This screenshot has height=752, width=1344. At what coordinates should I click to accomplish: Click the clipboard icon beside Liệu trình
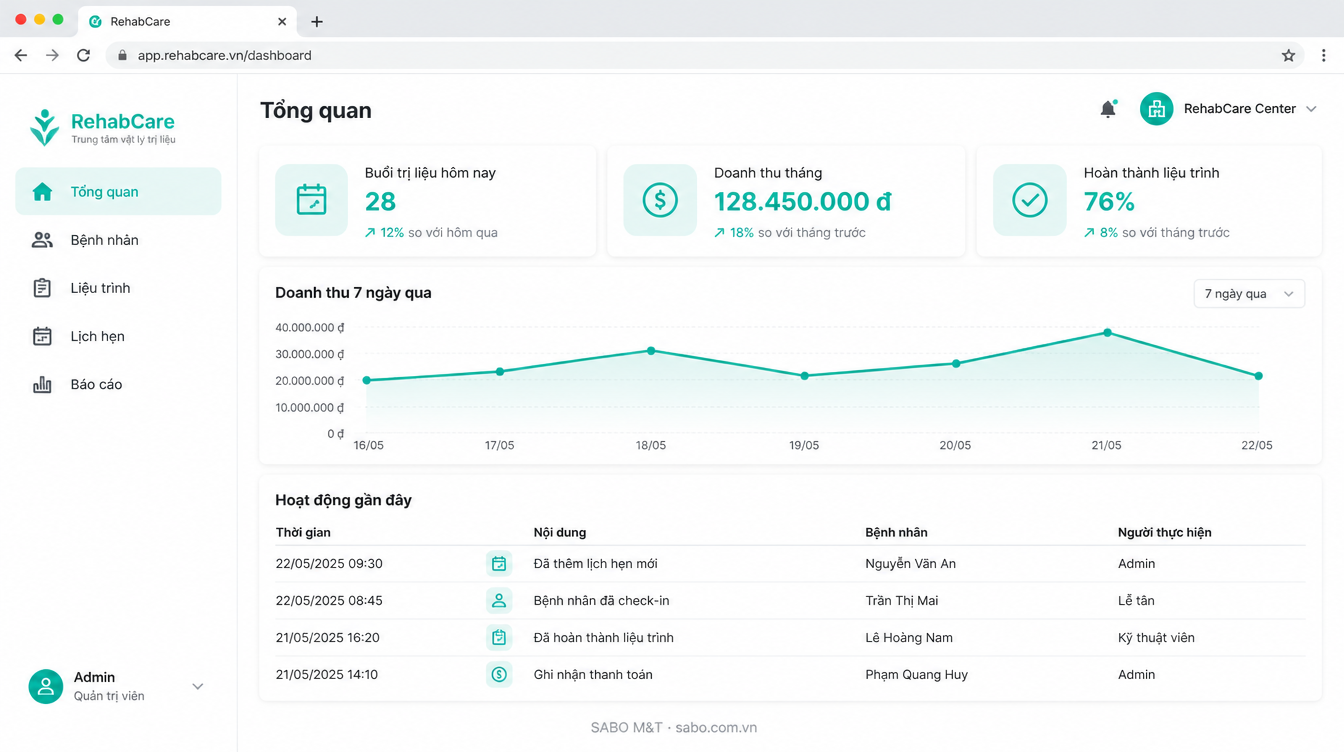click(42, 288)
